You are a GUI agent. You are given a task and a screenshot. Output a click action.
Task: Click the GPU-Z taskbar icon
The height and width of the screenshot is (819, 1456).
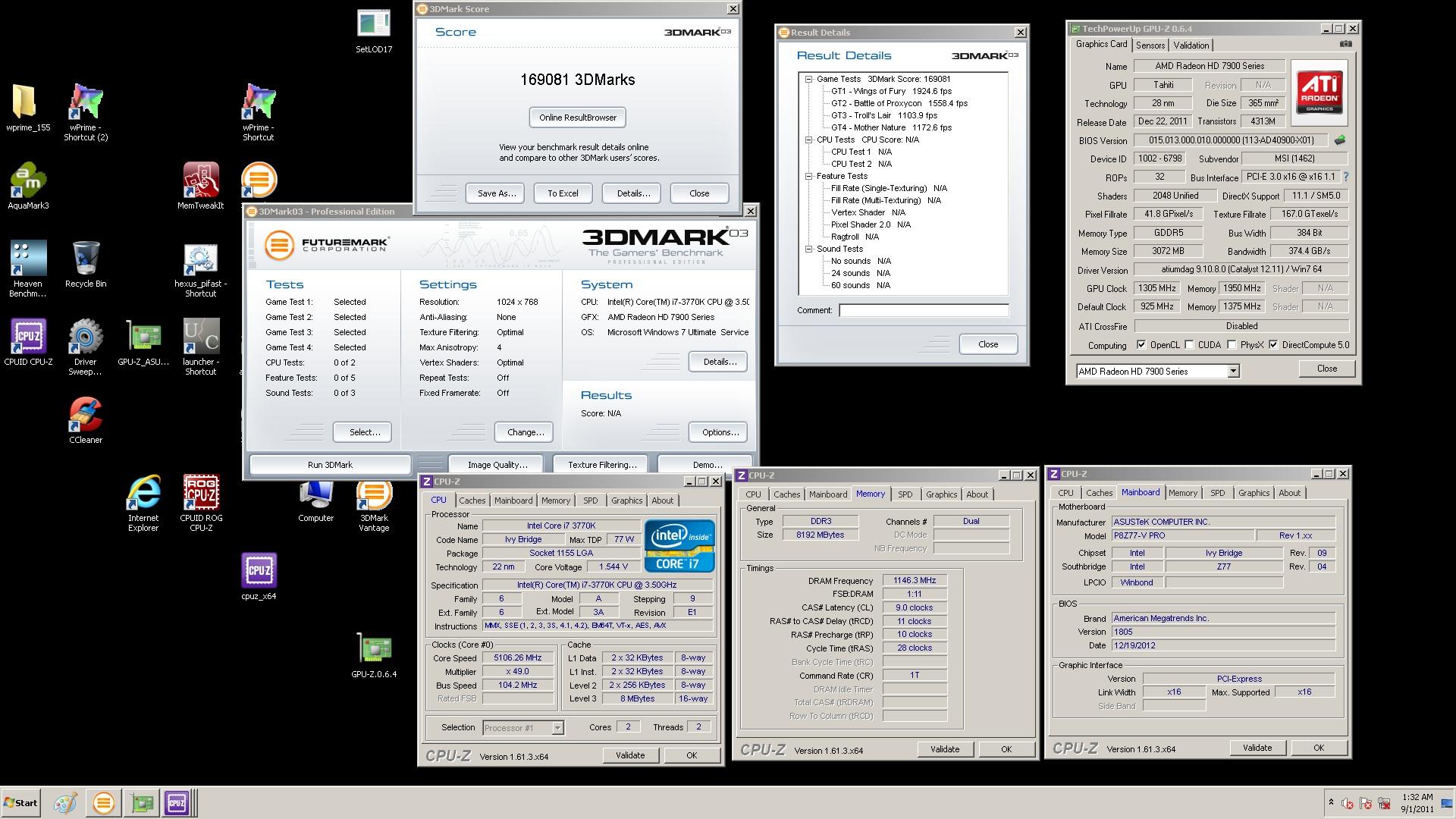coord(141,803)
